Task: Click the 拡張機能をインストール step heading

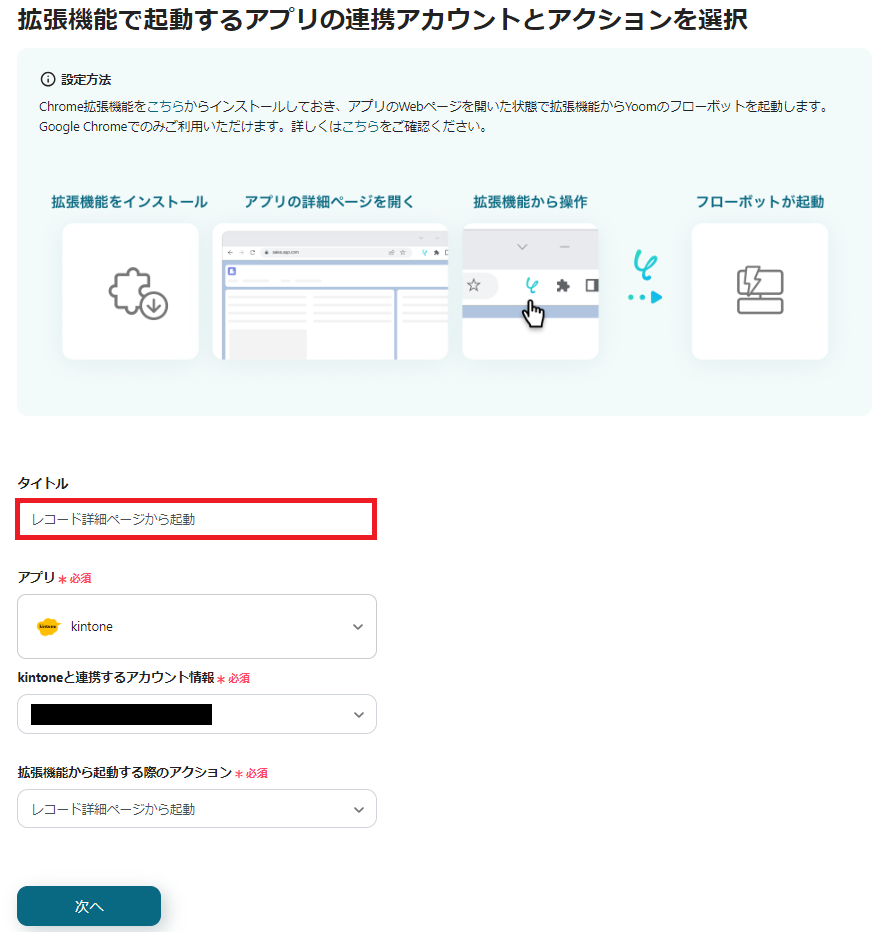Action: pyautogui.click(x=130, y=202)
